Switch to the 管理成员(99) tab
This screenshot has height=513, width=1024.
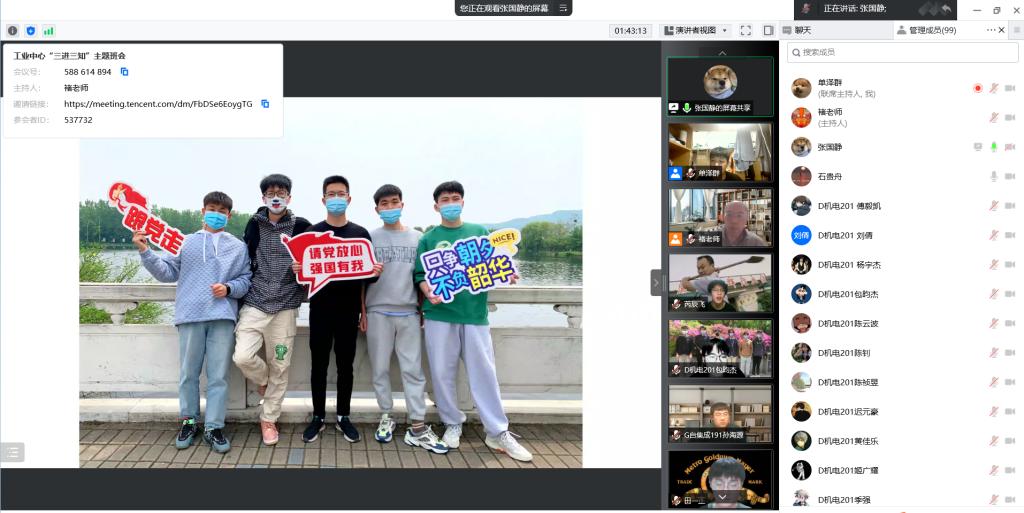(927, 30)
